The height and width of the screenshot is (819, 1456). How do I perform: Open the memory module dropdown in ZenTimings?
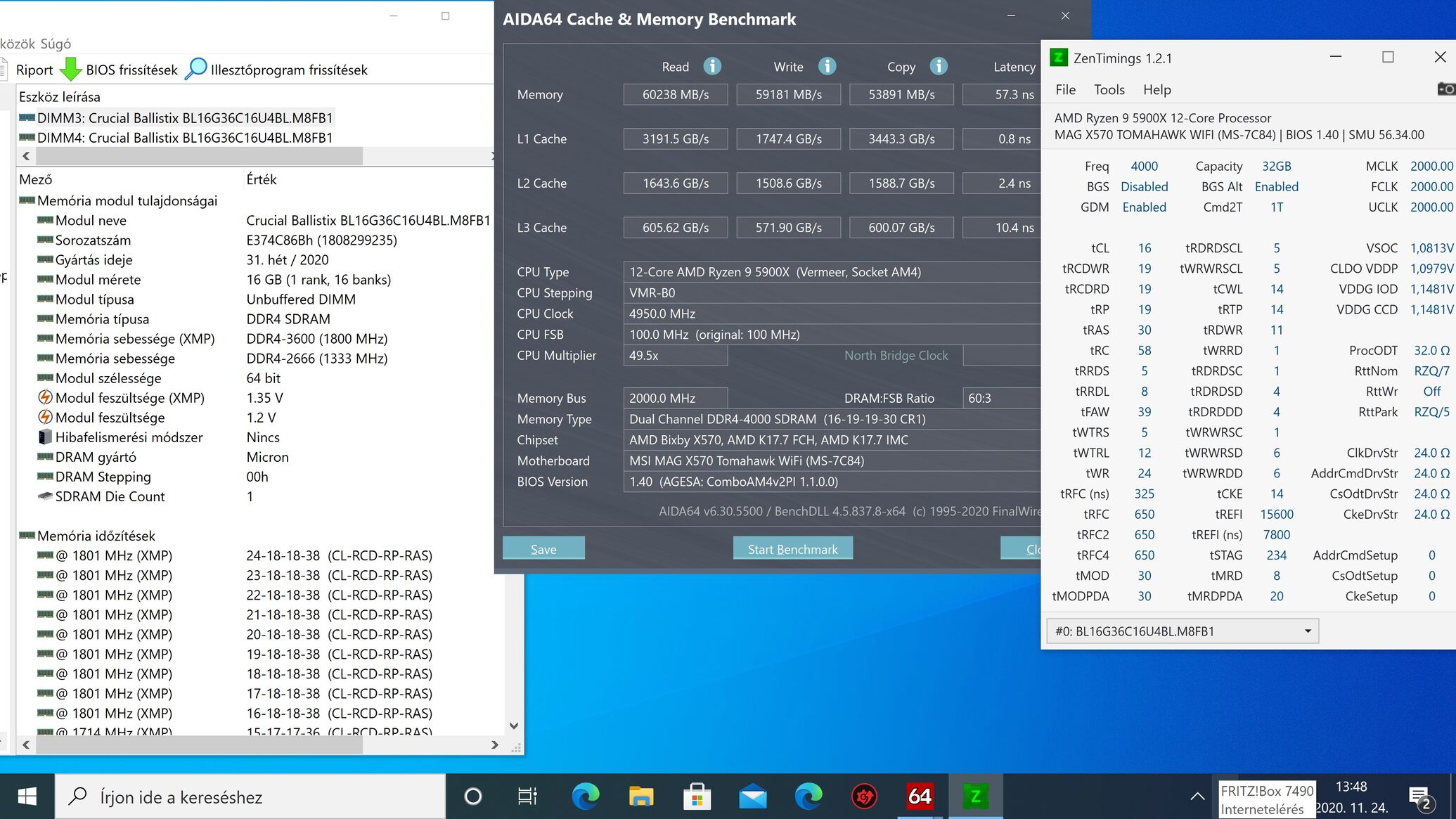(x=1183, y=631)
